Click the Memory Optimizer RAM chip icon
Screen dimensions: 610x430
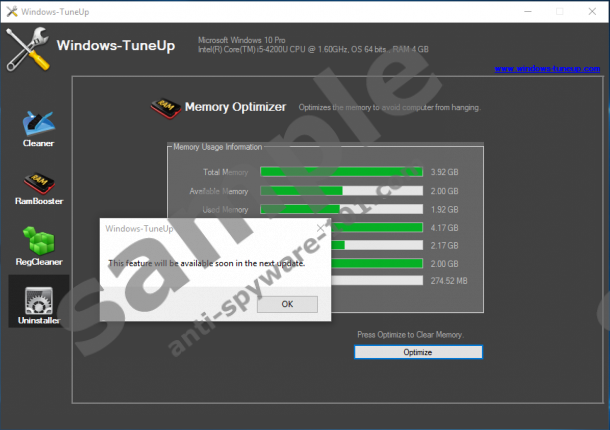(163, 107)
